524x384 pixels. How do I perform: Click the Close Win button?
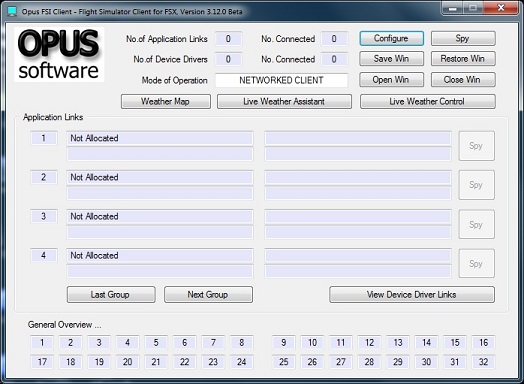pyautogui.click(x=463, y=80)
